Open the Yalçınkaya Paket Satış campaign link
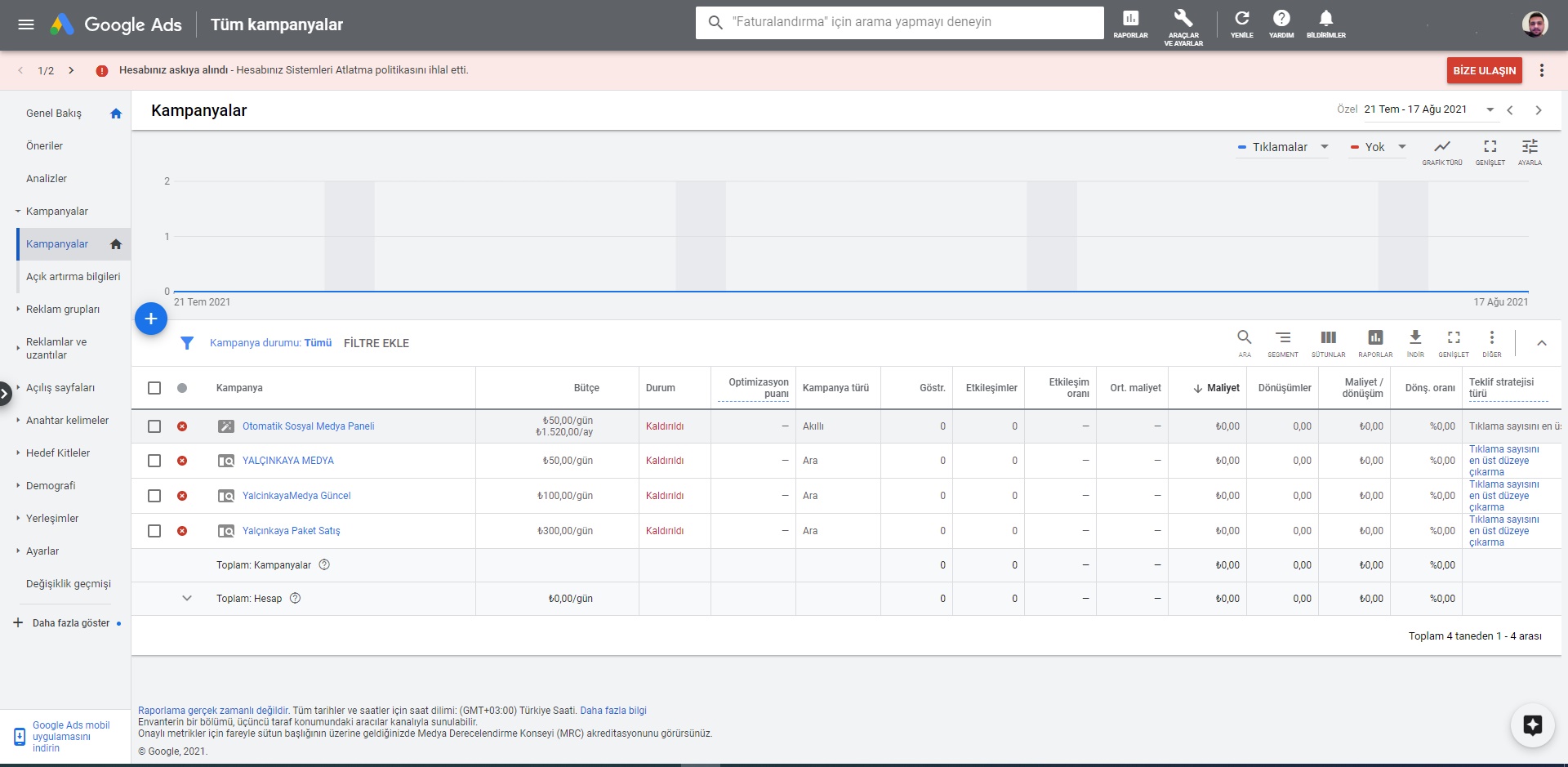 [292, 531]
